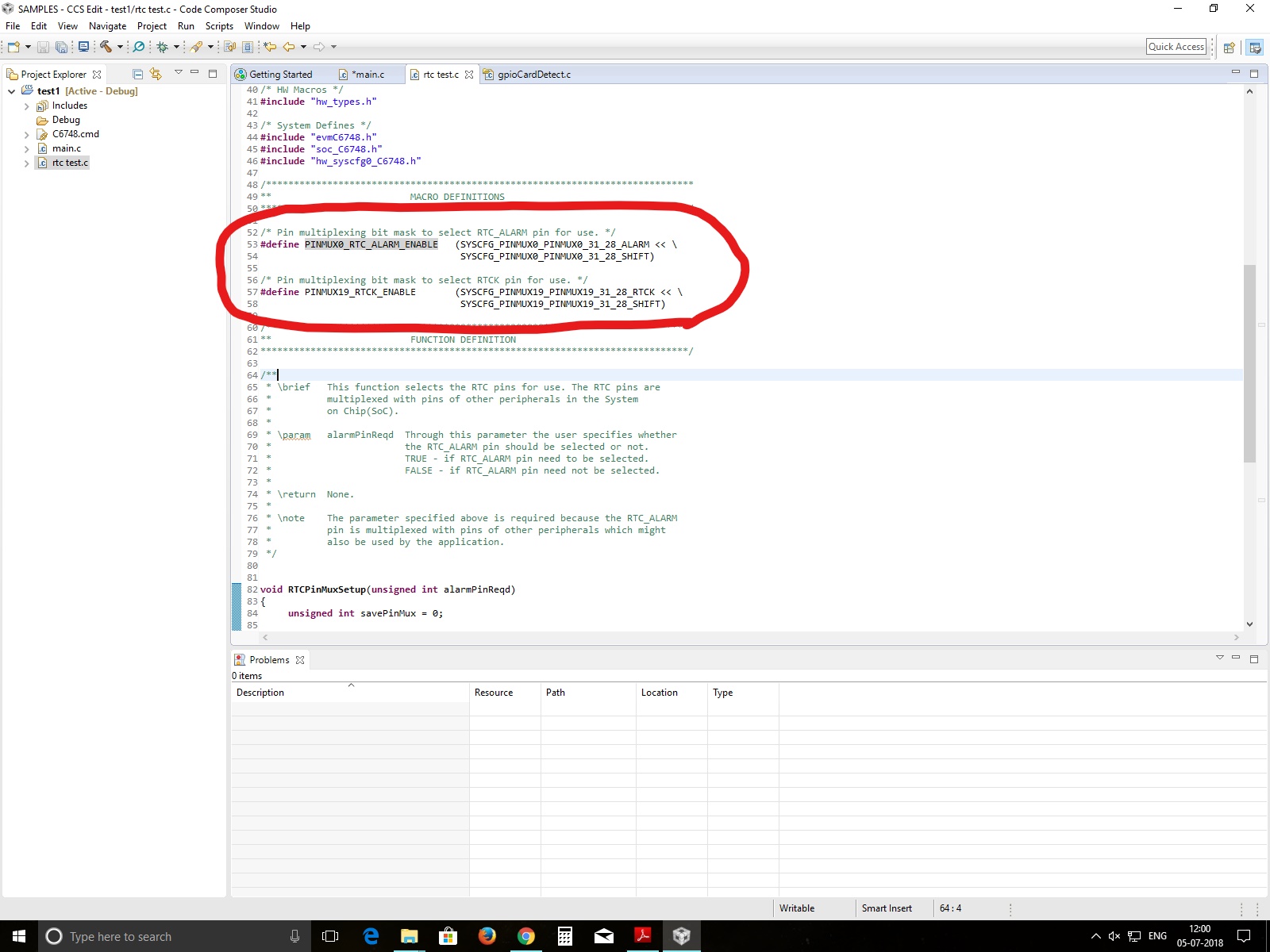Open Problems View Menu triangle

[x=1220, y=658]
